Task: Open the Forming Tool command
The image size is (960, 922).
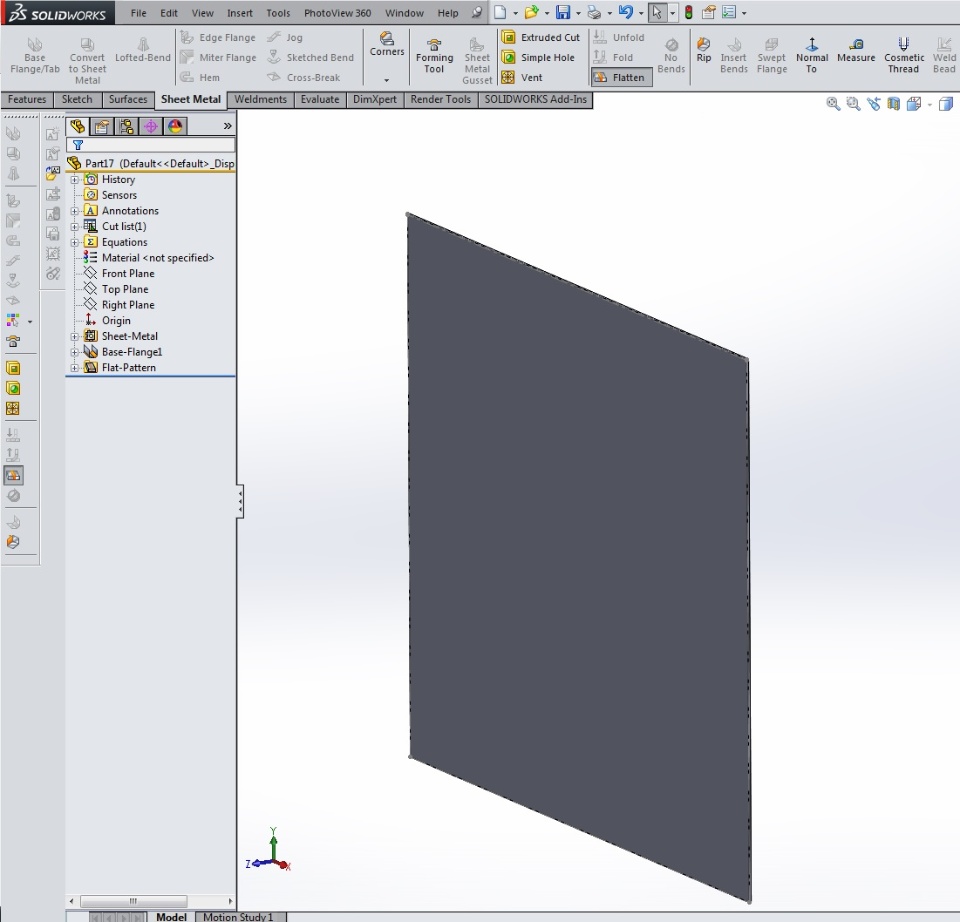Action: coord(434,55)
